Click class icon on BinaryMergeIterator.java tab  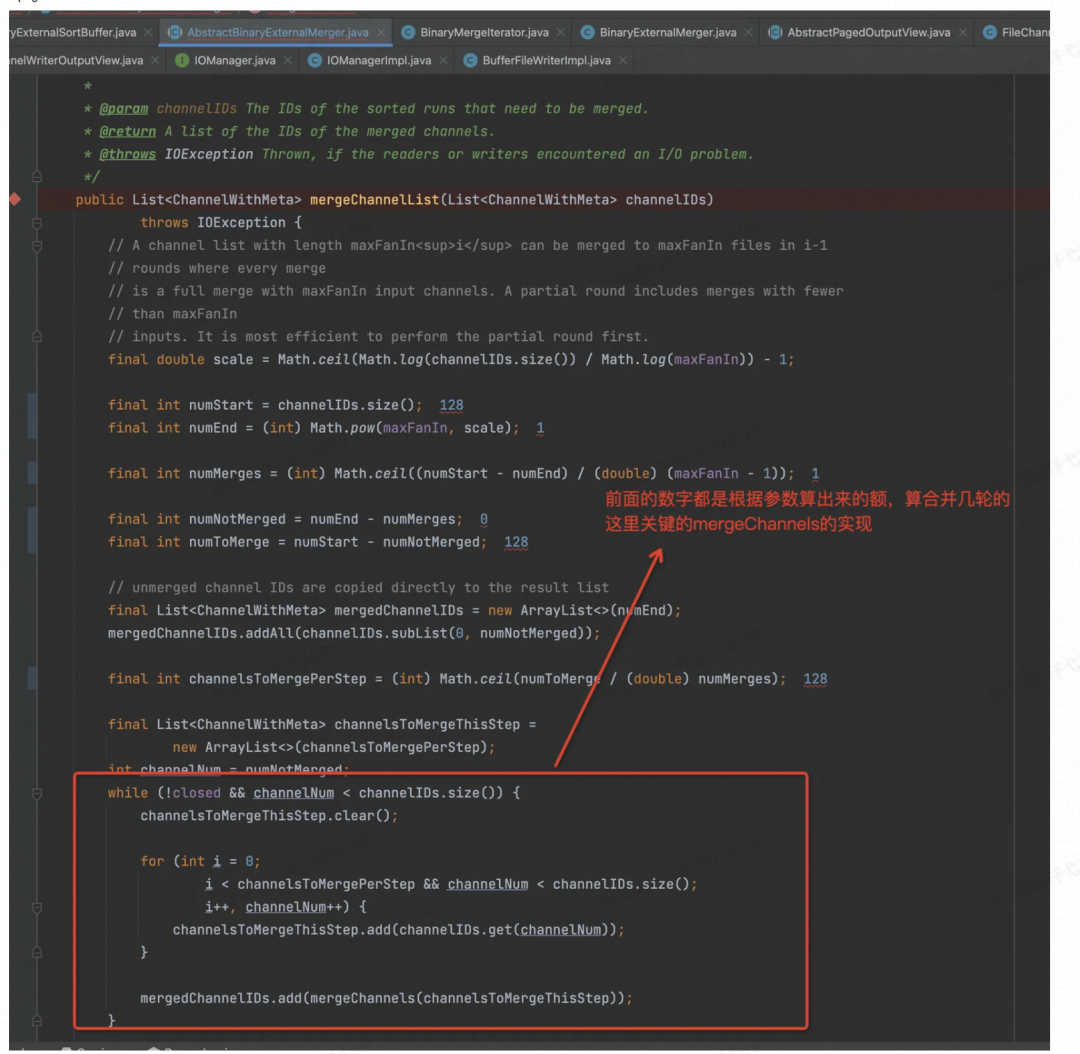(x=408, y=32)
